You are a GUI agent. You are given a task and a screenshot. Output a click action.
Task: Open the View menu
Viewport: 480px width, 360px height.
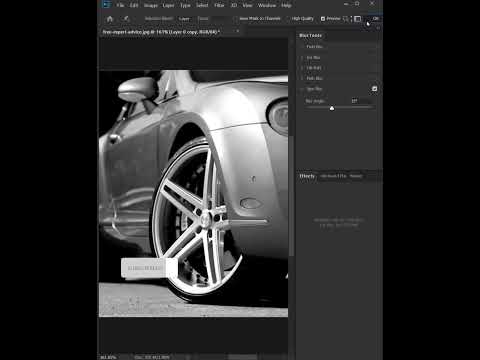(247, 5)
